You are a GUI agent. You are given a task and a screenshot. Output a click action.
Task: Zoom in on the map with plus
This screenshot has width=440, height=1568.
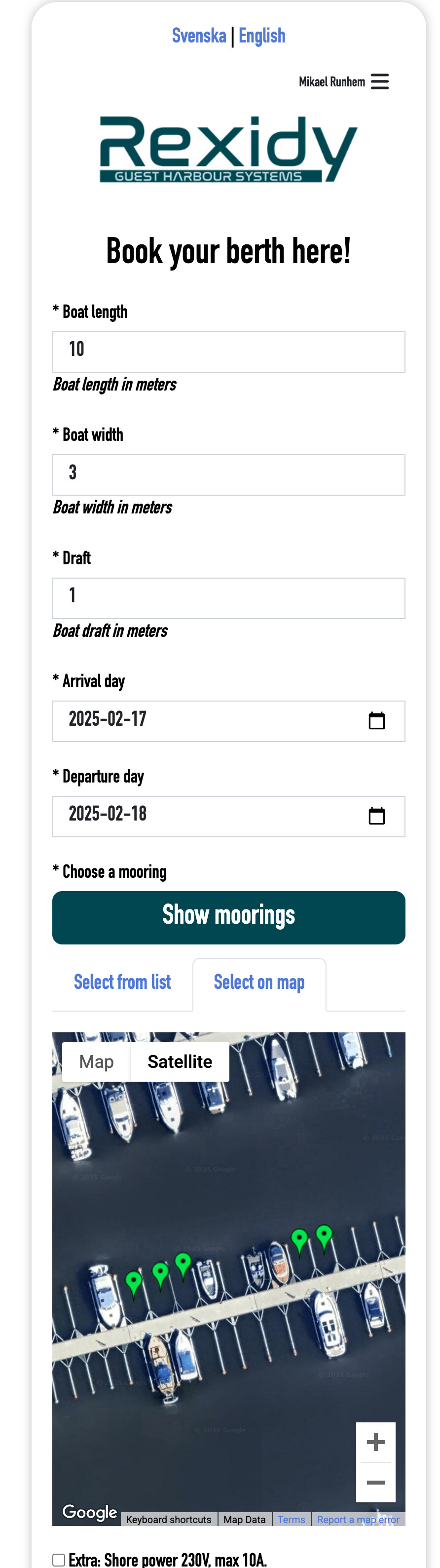click(375, 1442)
